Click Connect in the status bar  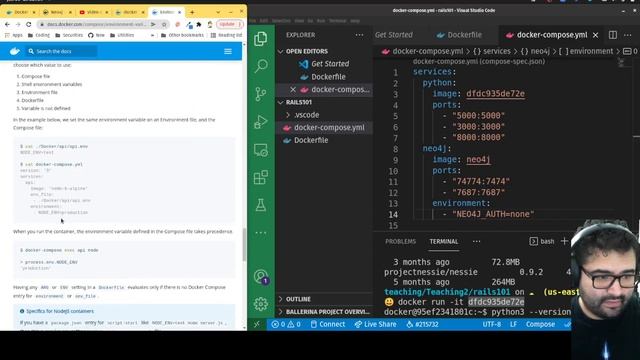tap(328, 324)
